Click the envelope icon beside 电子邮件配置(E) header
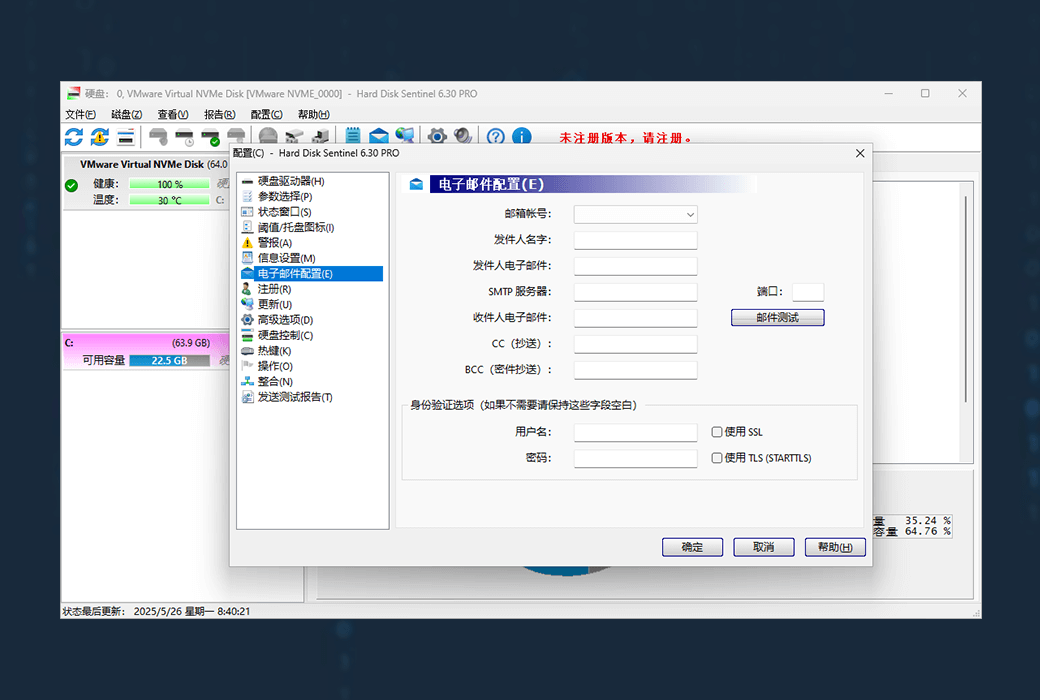Screen dimensions: 1040x700 416,184
